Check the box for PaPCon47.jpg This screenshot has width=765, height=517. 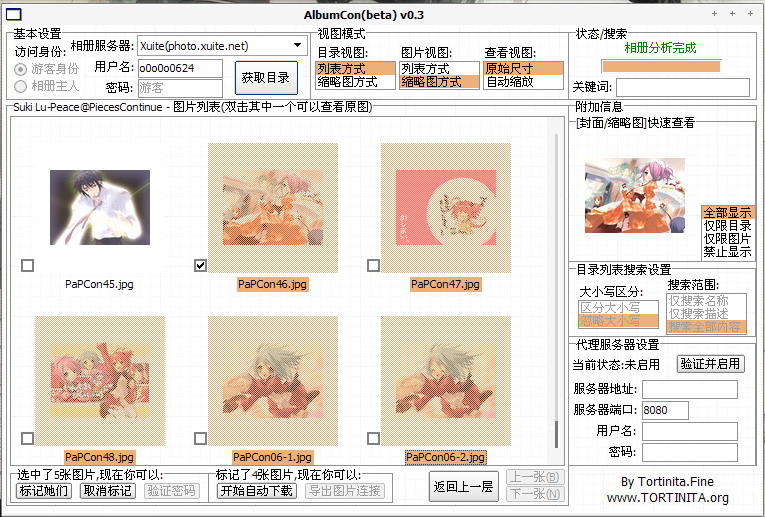373,265
